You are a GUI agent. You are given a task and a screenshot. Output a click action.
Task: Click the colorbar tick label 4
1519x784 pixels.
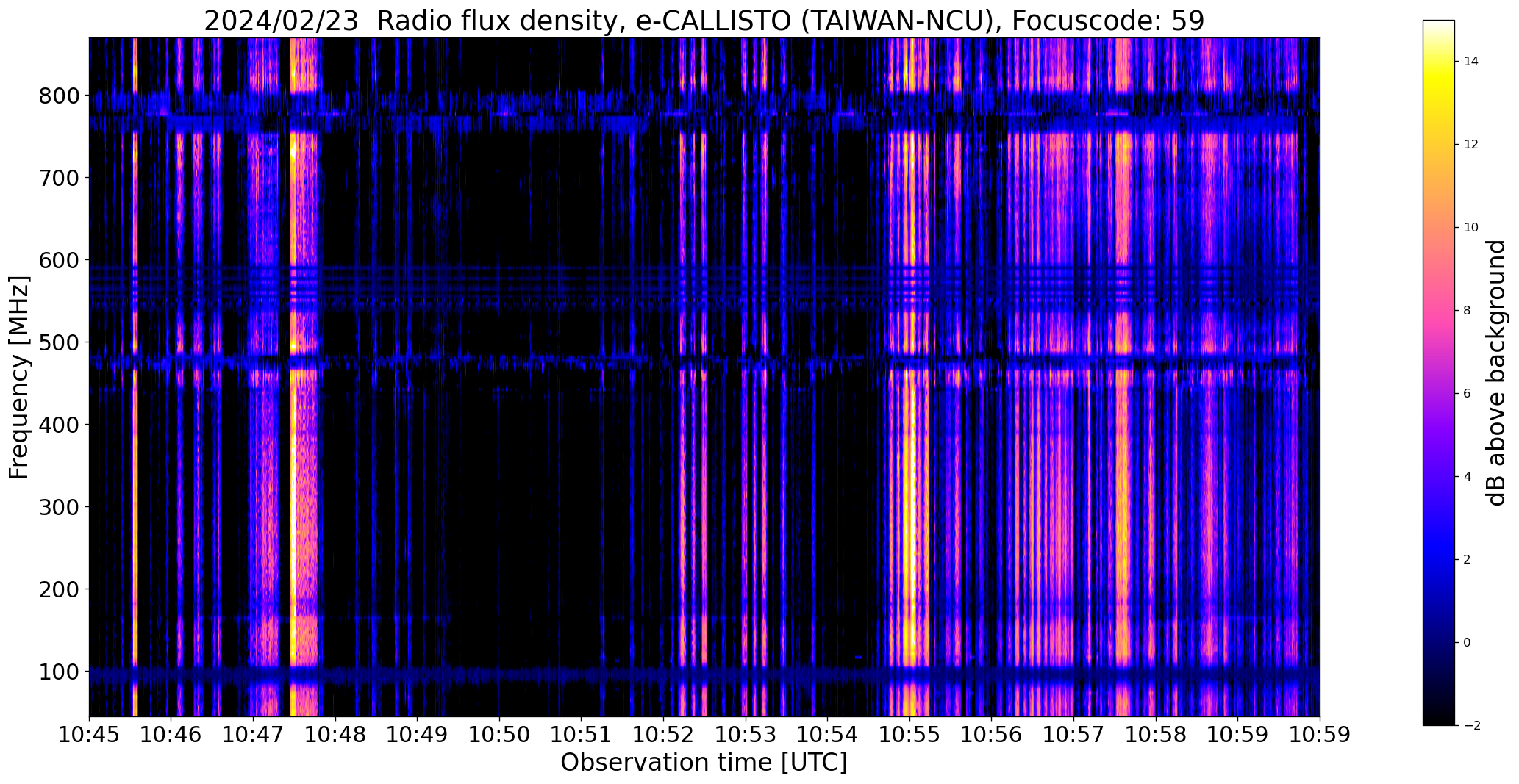tap(1468, 477)
